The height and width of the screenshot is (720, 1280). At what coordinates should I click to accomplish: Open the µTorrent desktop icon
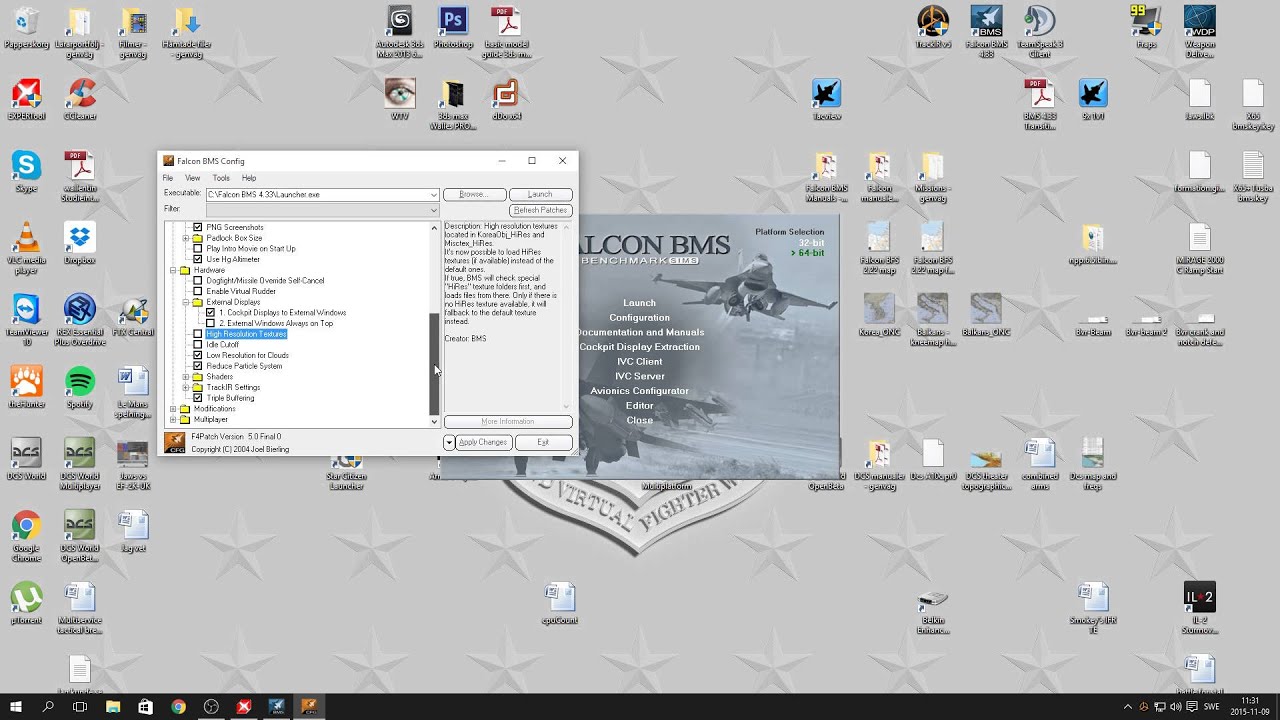26,604
